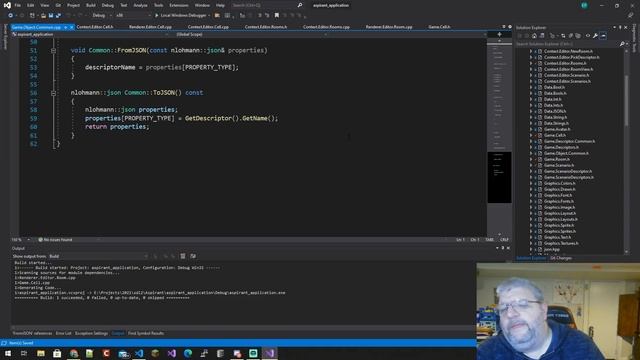
Task: Click the Windows Start button
Action: pos(8,353)
